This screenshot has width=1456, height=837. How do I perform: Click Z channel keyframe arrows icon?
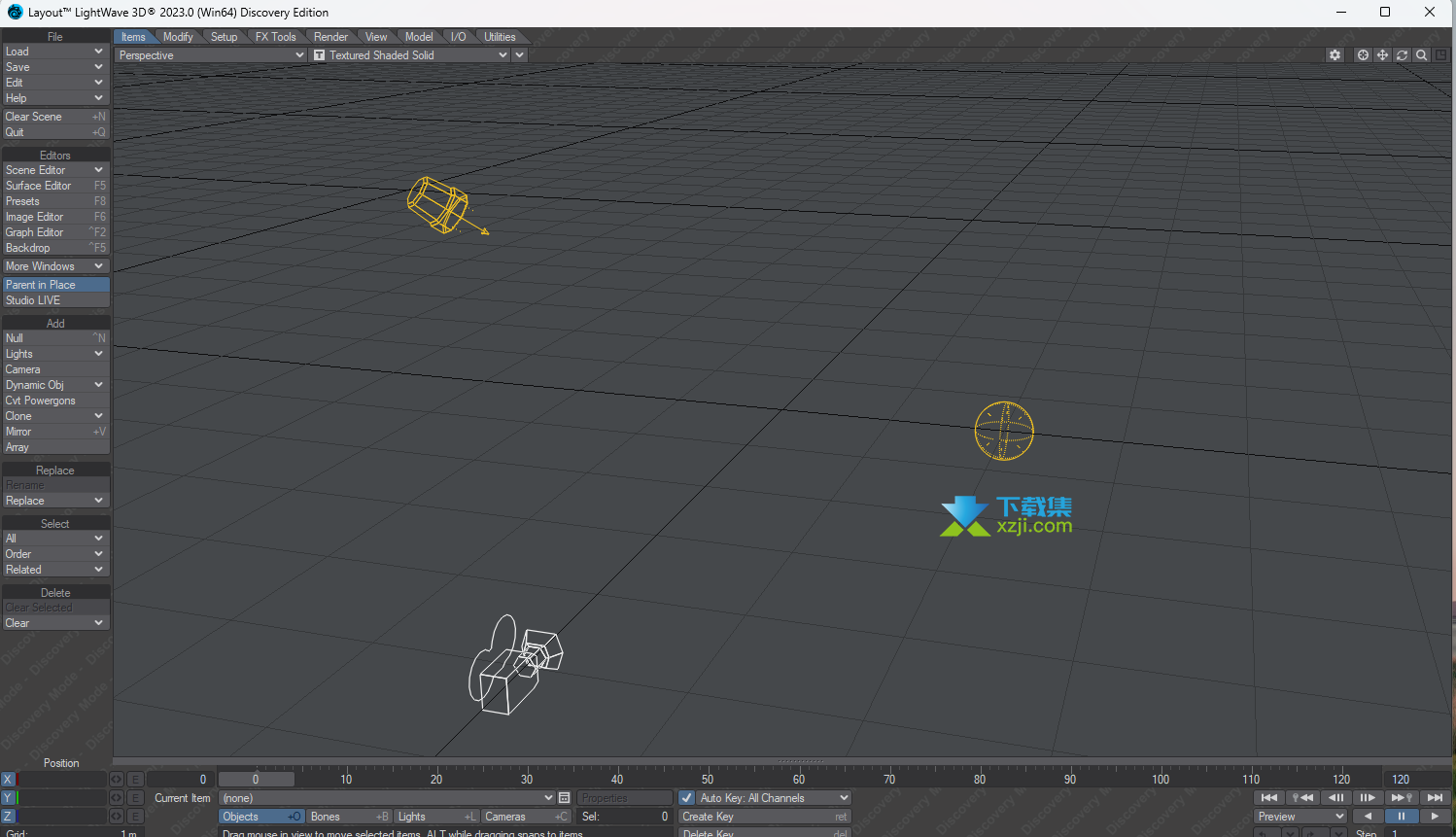pyautogui.click(x=117, y=817)
